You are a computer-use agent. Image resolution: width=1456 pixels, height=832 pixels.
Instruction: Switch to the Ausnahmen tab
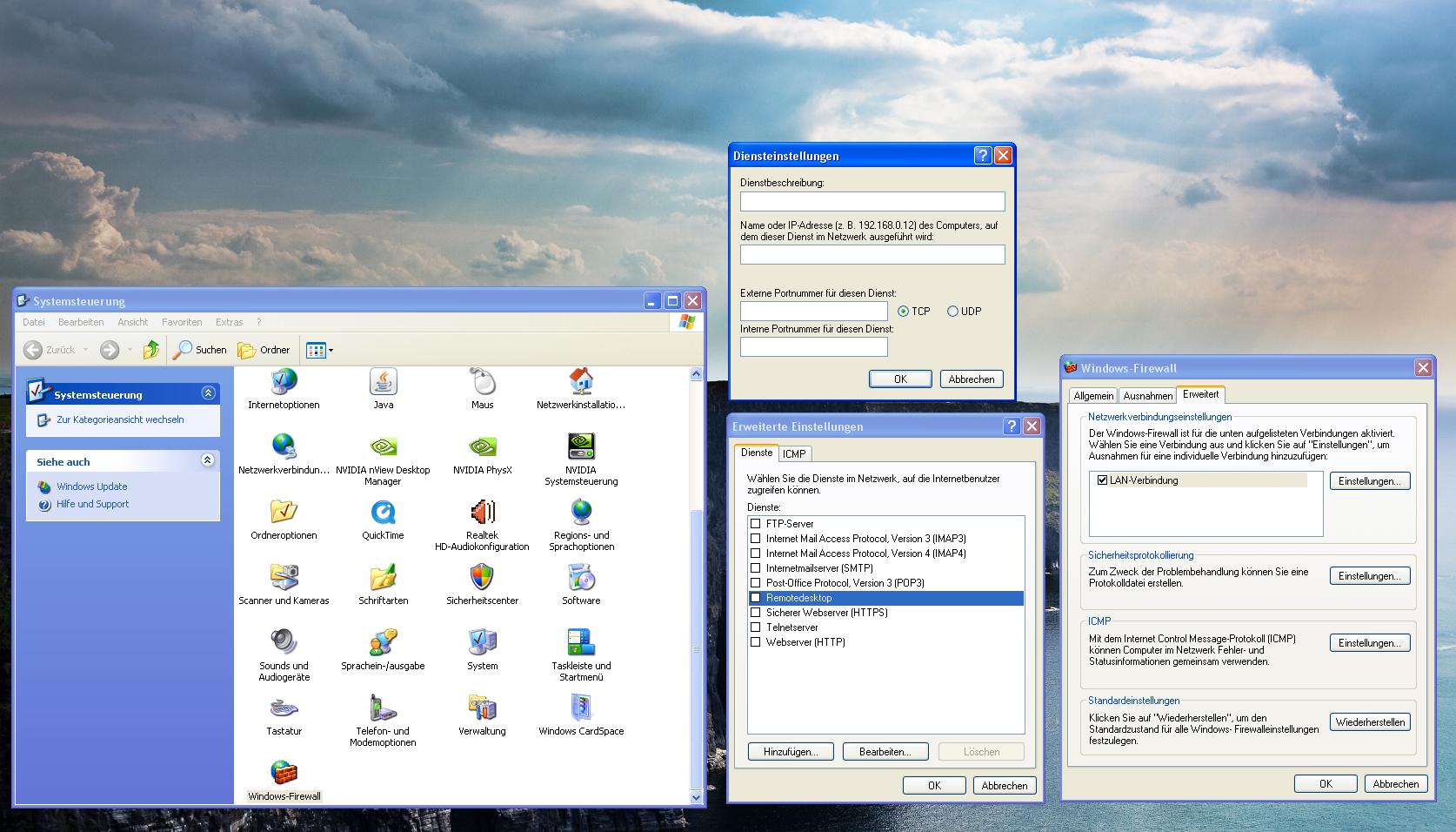(1148, 396)
